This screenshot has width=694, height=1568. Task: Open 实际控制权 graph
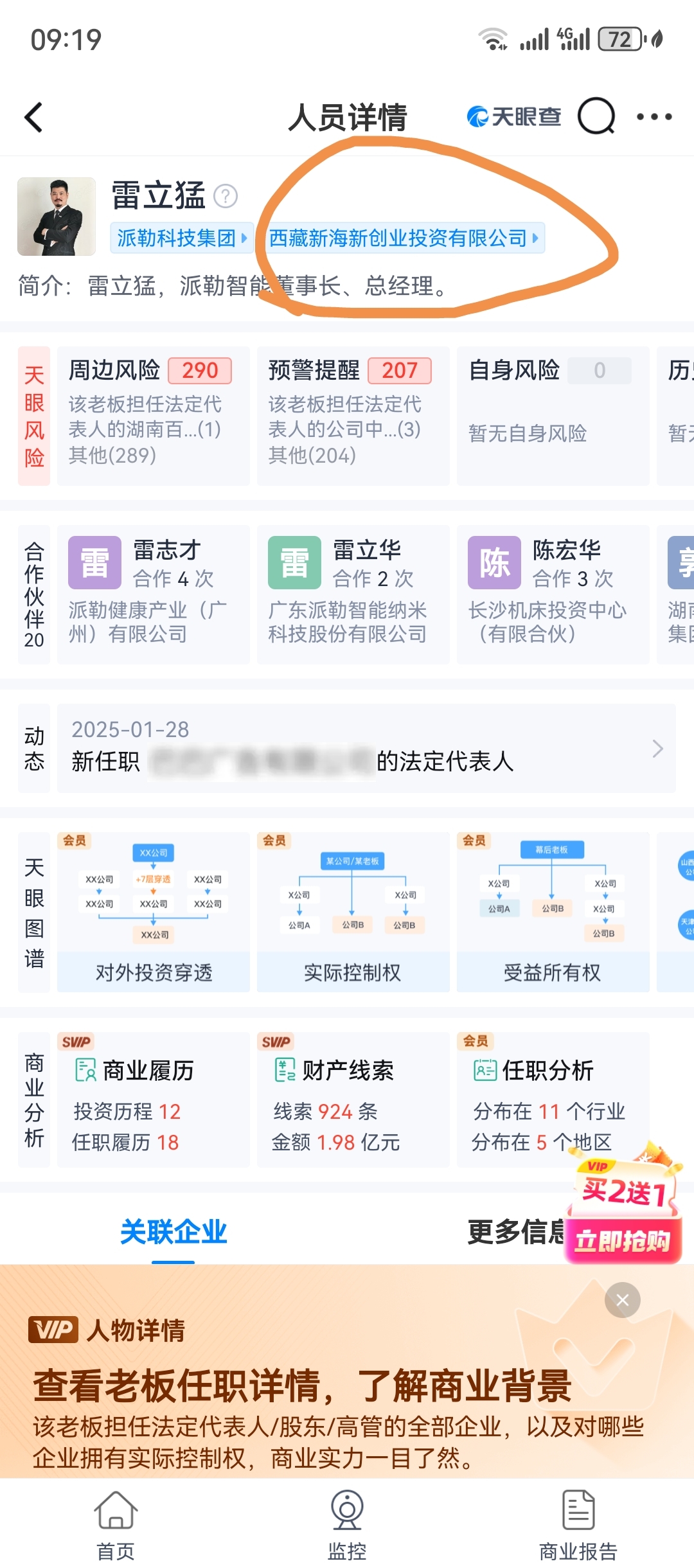tap(353, 913)
